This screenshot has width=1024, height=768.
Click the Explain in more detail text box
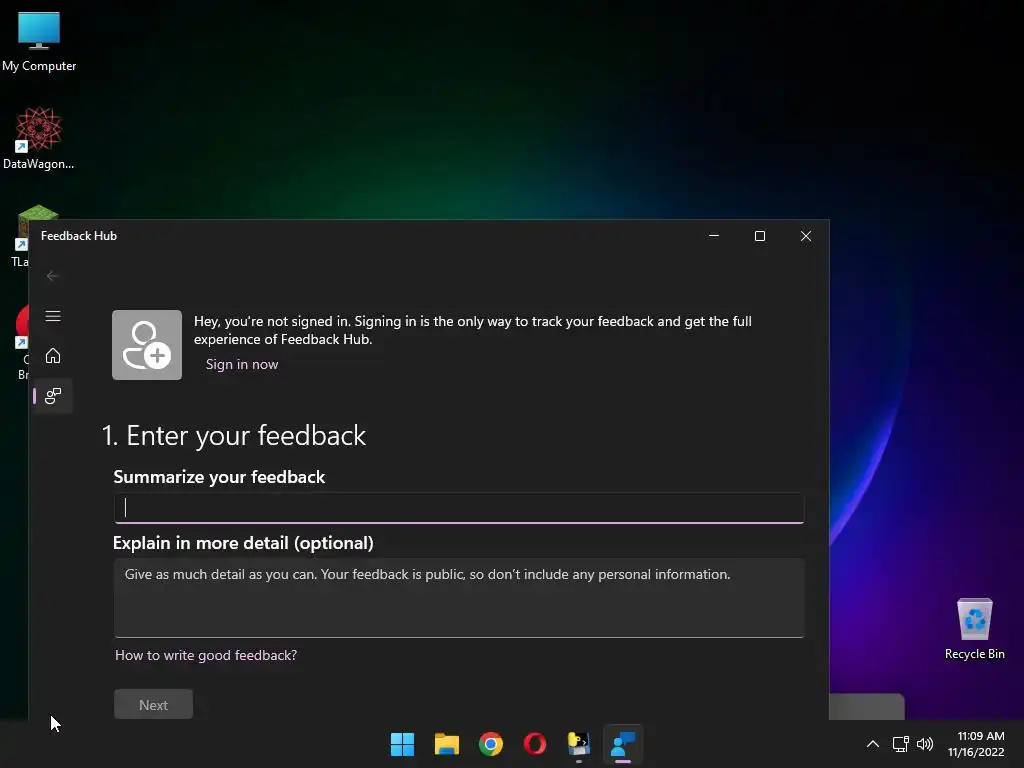[x=458, y=598]
